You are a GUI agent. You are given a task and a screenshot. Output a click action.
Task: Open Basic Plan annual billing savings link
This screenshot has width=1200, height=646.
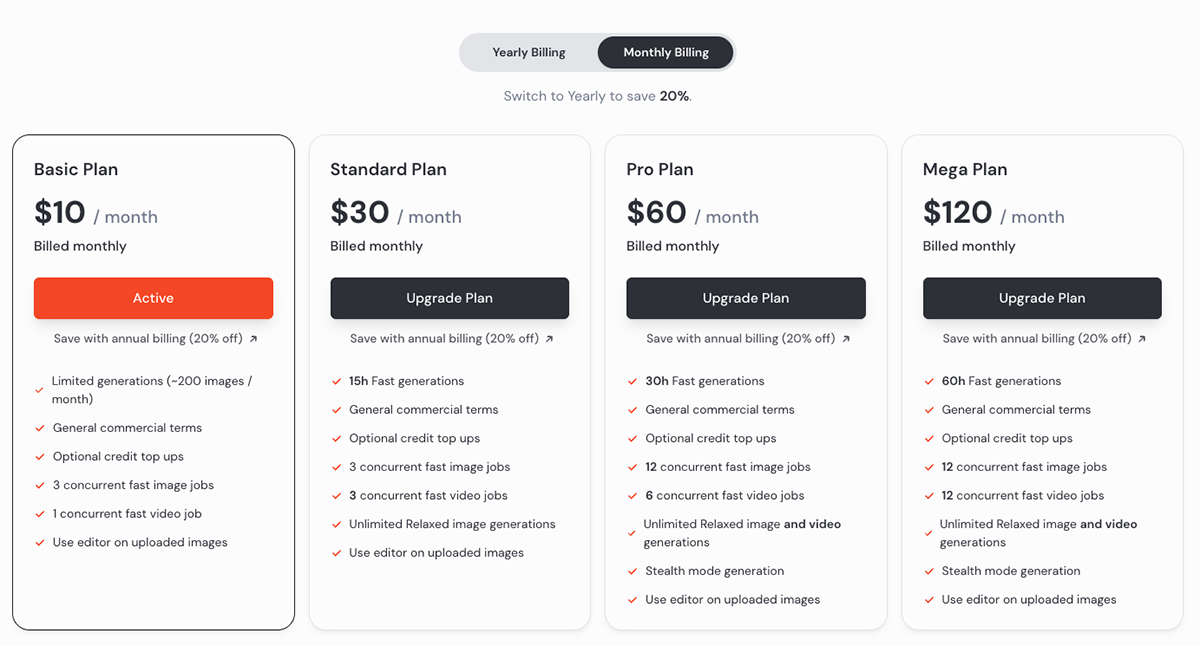(148, 339)
